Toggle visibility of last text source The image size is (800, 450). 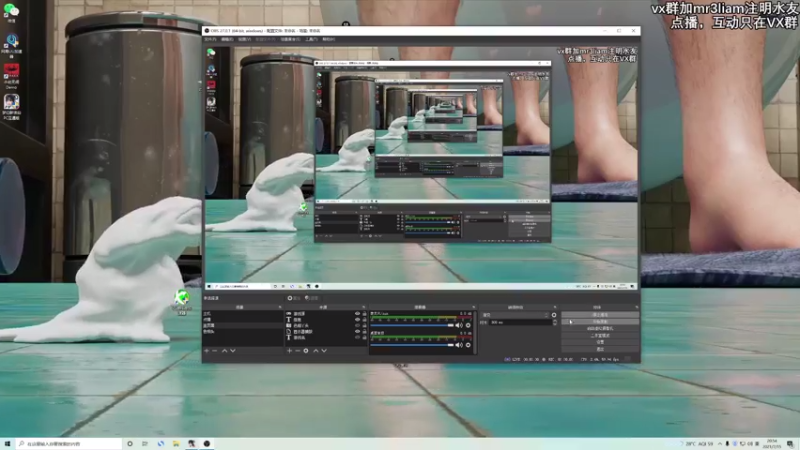click(x=357, y=338)
